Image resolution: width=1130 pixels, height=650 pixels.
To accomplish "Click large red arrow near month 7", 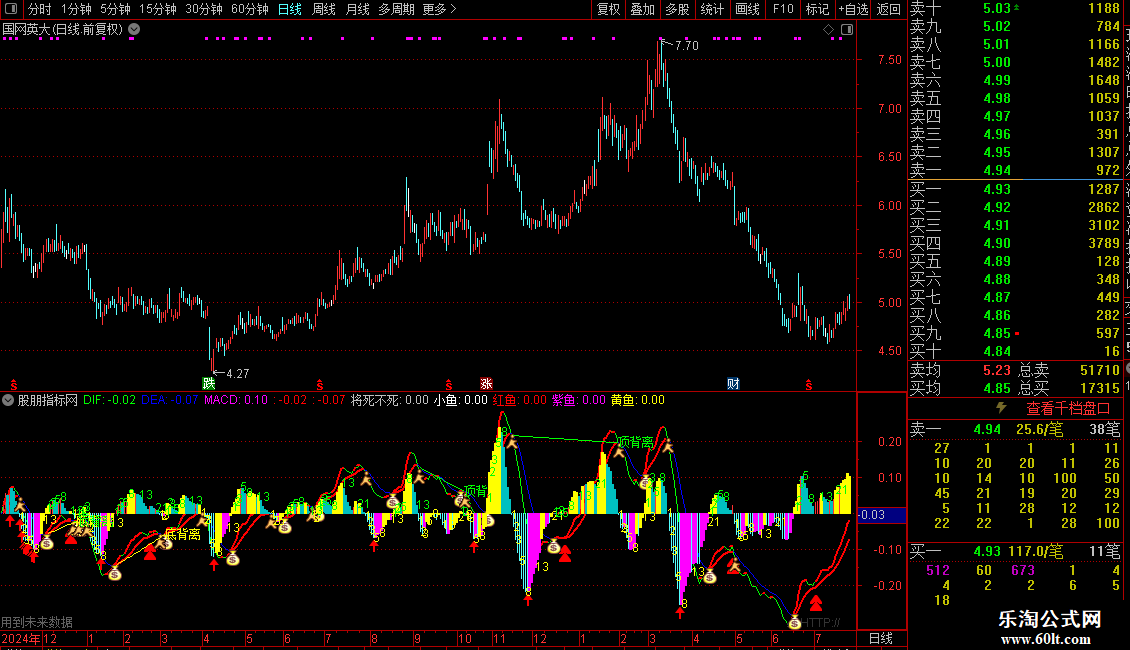I will (x=816, y=603).
